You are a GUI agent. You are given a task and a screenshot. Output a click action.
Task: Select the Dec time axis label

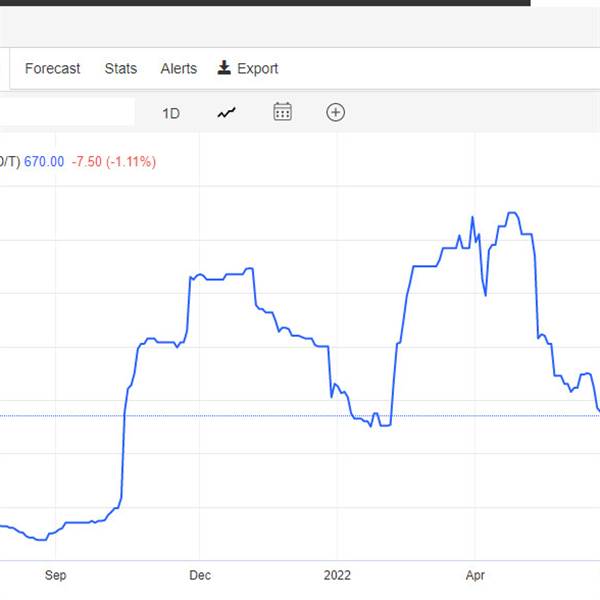click(200, 575)
